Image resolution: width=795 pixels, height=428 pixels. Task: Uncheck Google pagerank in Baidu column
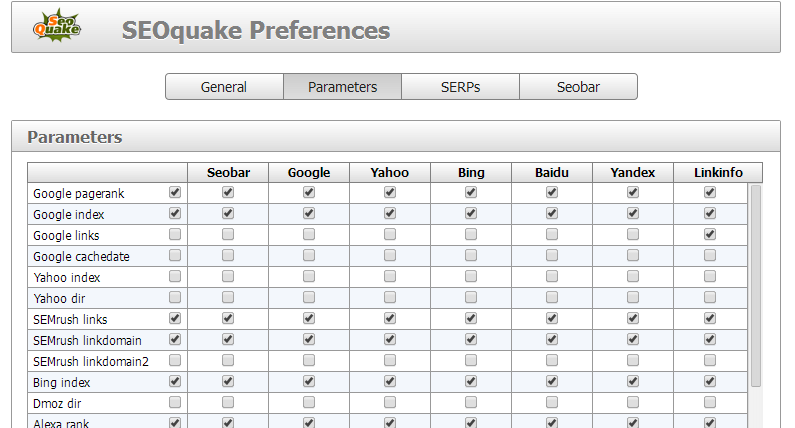tap(552, 193)
